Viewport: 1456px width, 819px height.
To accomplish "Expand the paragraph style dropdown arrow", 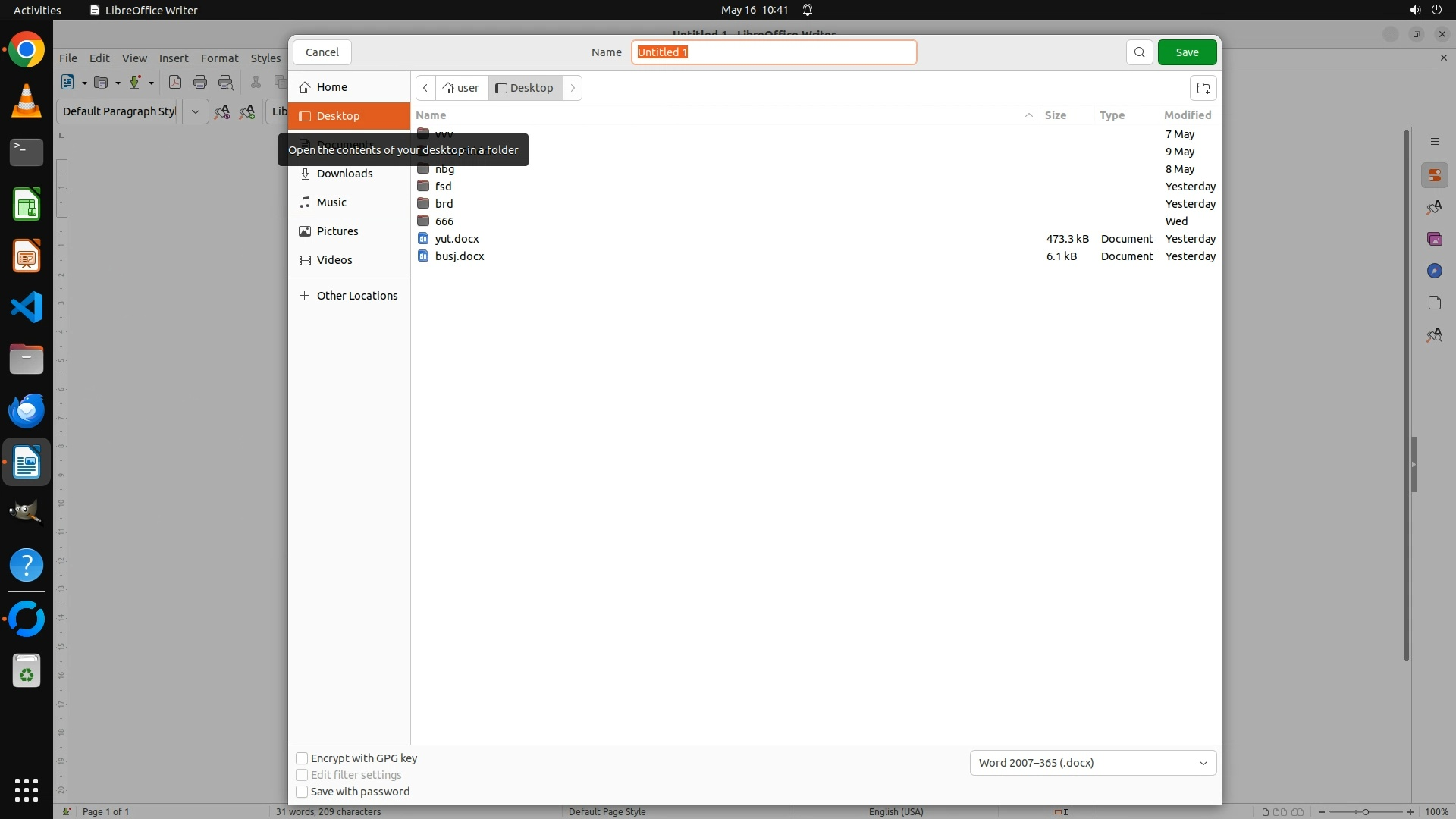I will point(195,111).
